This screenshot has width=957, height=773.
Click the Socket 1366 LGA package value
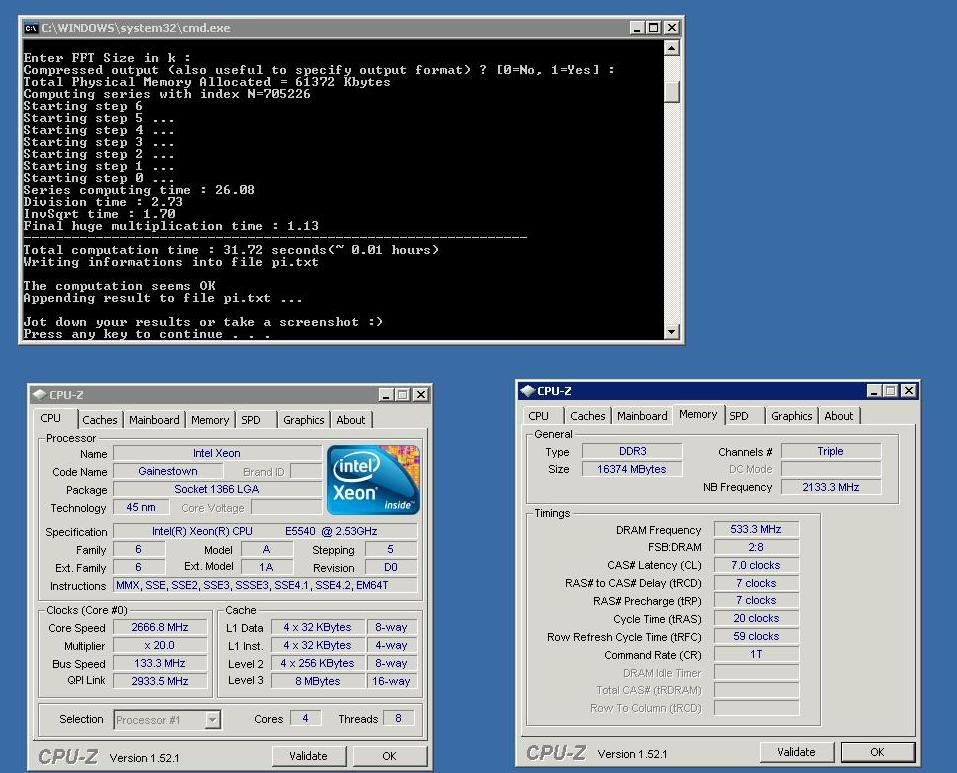pos(217,489)
